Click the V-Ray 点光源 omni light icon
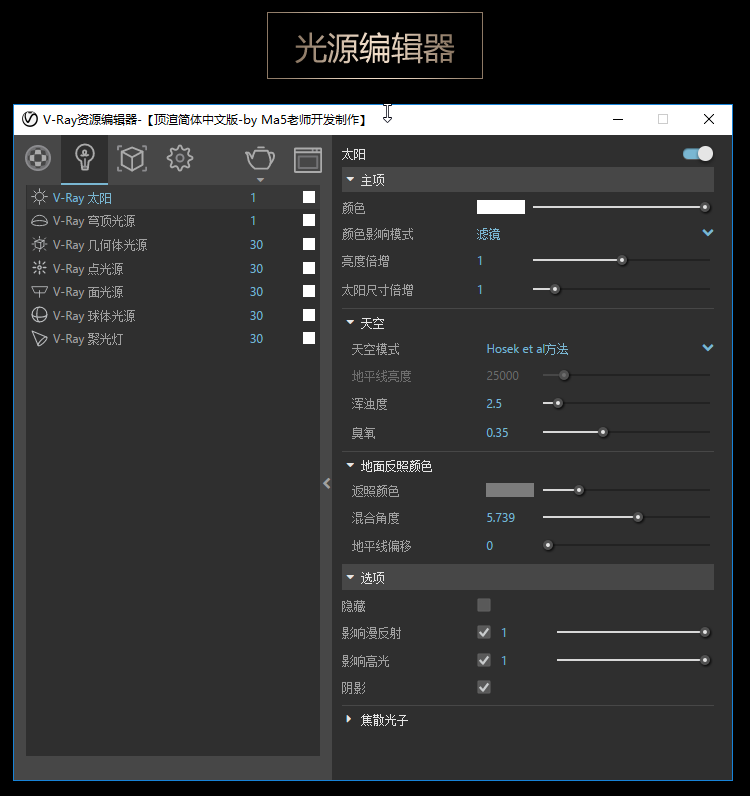Image resolution: width=750 pixels, height=796 pixels. (39, 268)
